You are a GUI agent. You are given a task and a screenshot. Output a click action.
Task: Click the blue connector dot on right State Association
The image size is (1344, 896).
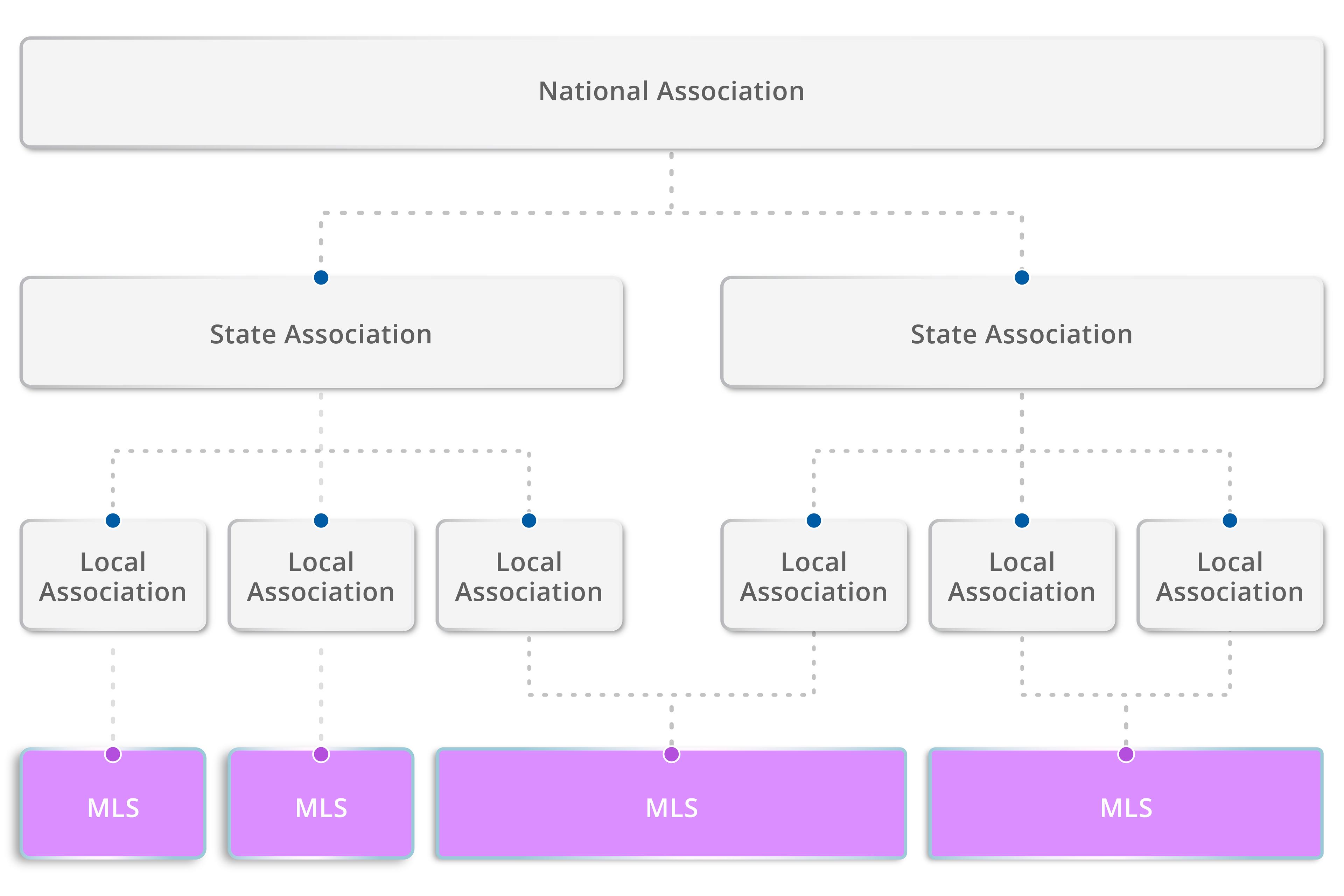tap(1022, 278)
